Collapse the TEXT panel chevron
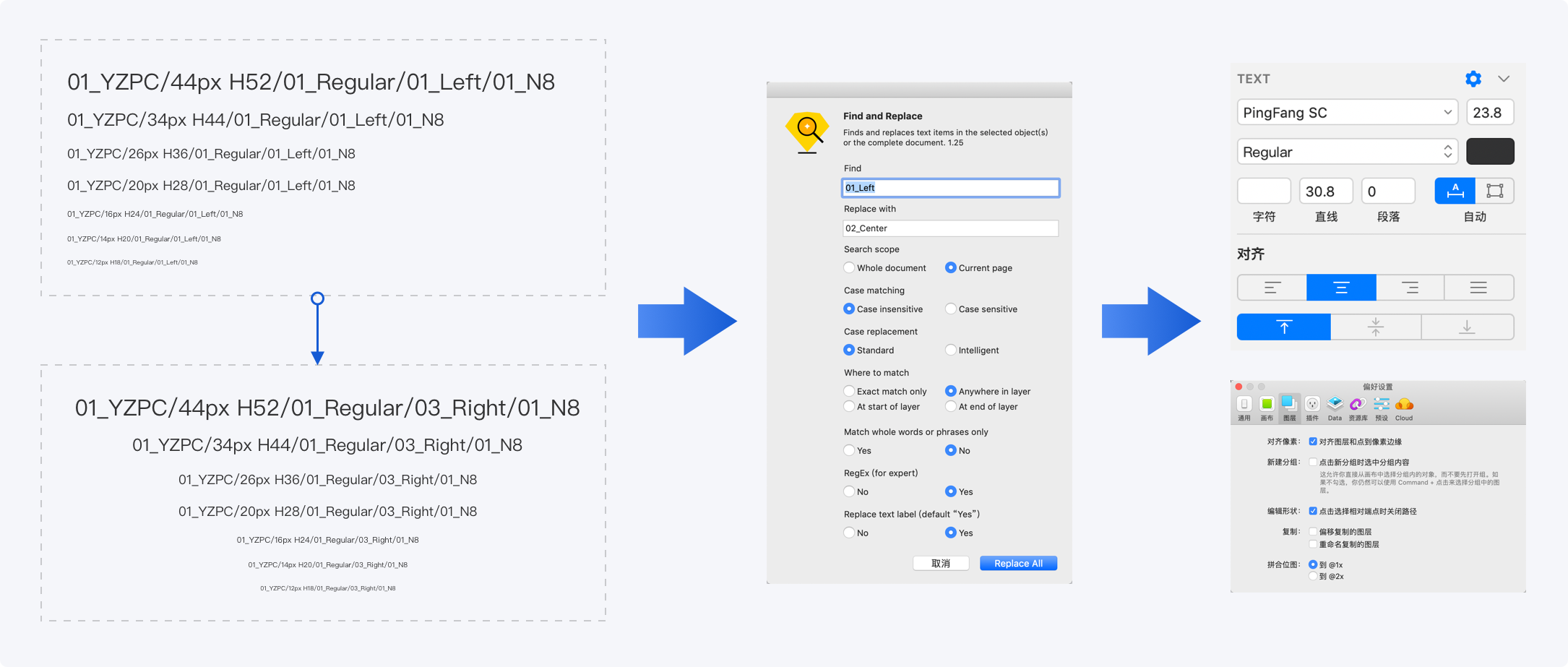Viewport: 1568px width, 667px height. click(1504, 79)
